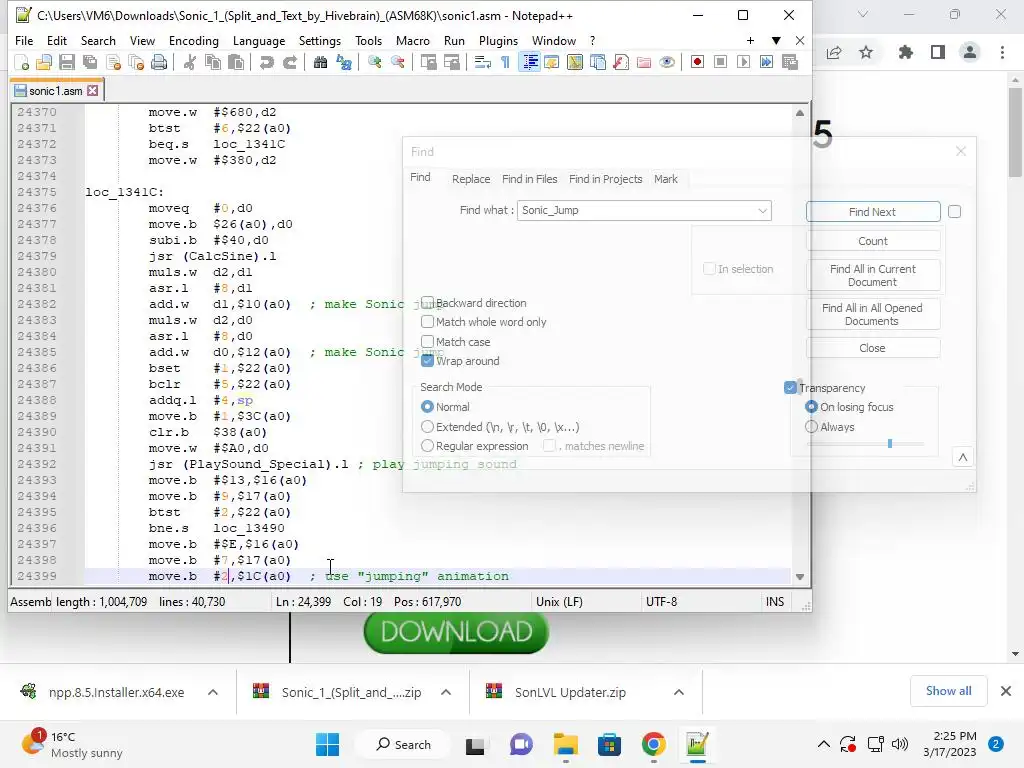
Task: Click the Replace toolbar icon
Action: point(344,62)
